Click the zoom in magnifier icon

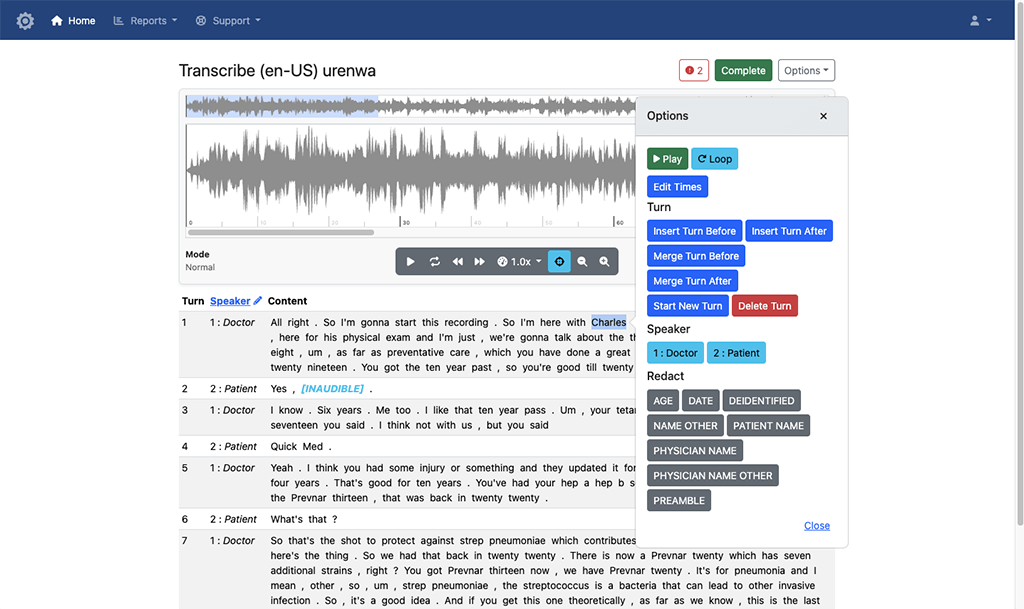pos(604,262)
